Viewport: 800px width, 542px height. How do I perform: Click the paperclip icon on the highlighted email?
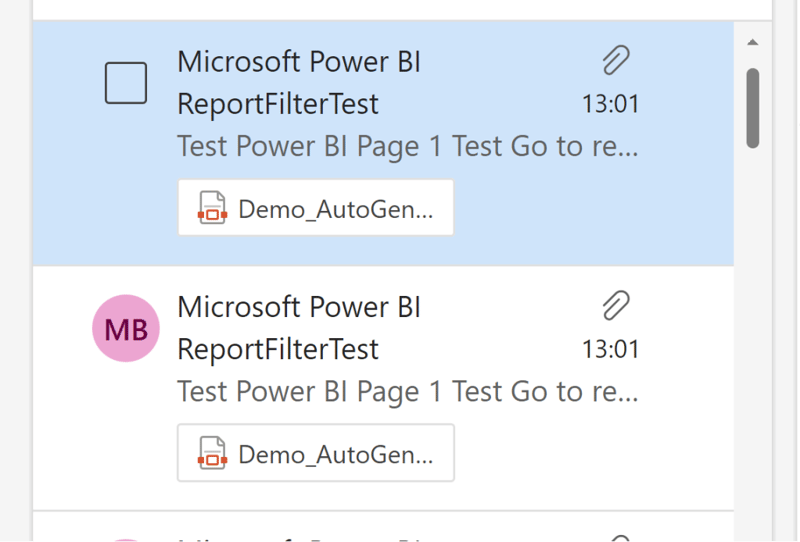click(616, 60)
